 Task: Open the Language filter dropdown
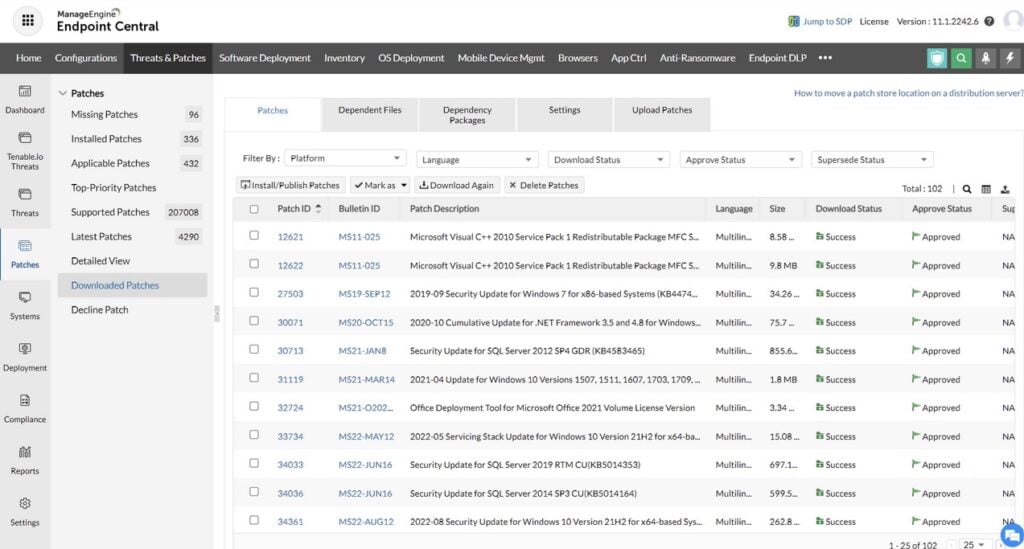(477, 159)
